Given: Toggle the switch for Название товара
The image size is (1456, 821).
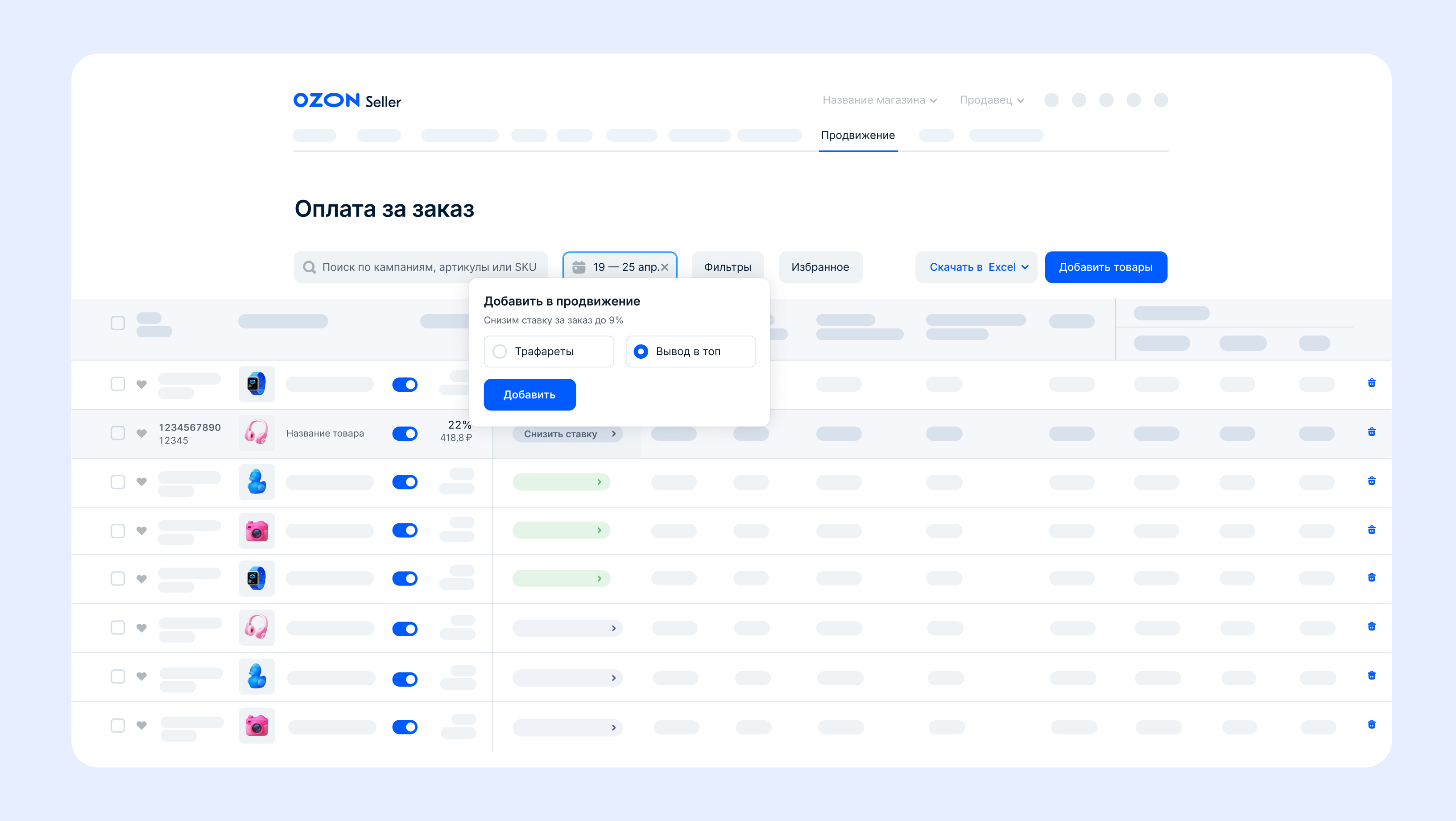Looking at the screenshot, I should pyautogui.click(x=405, y=434).
